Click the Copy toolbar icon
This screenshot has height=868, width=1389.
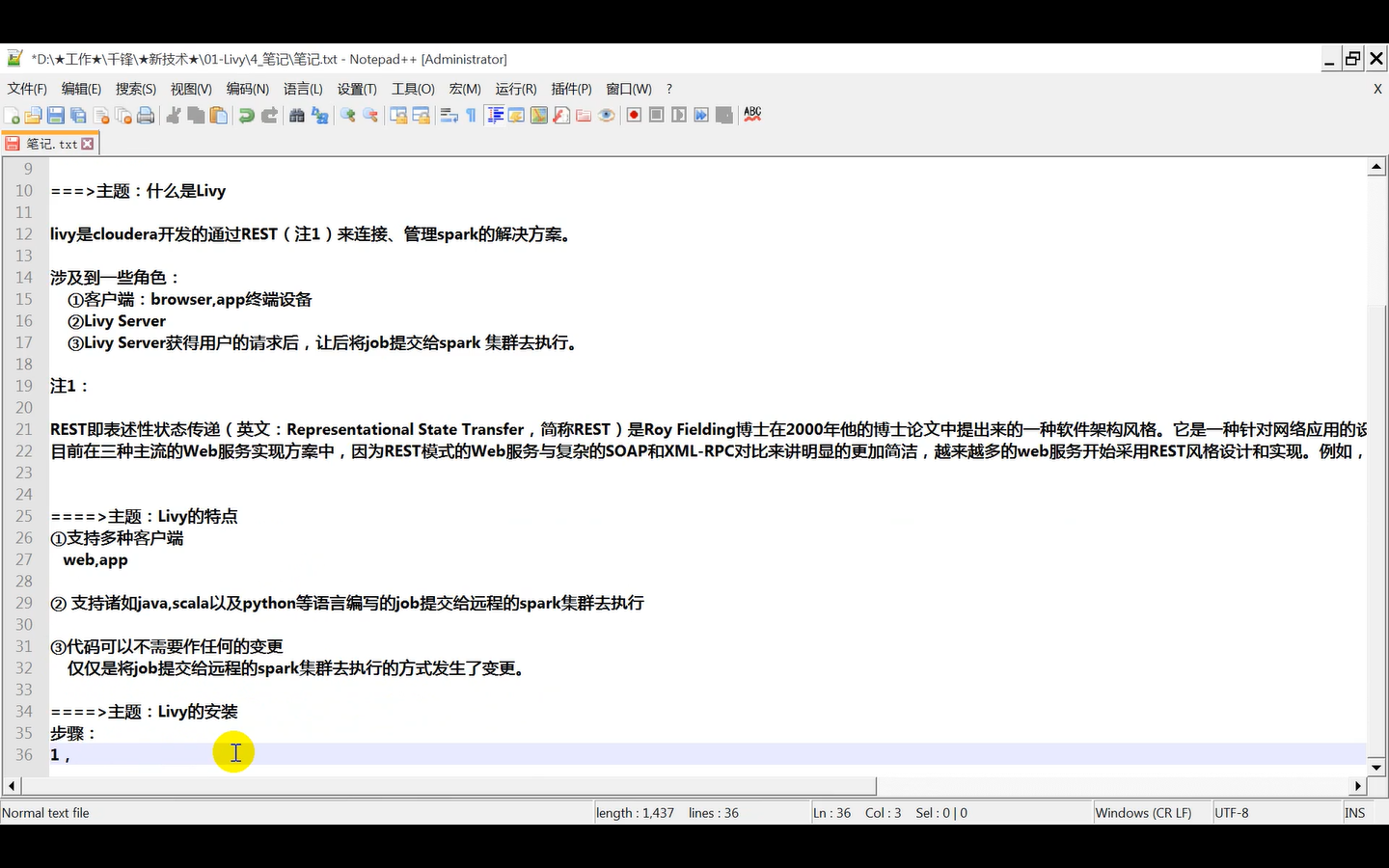pyautogui.click(x=196, y=115)
